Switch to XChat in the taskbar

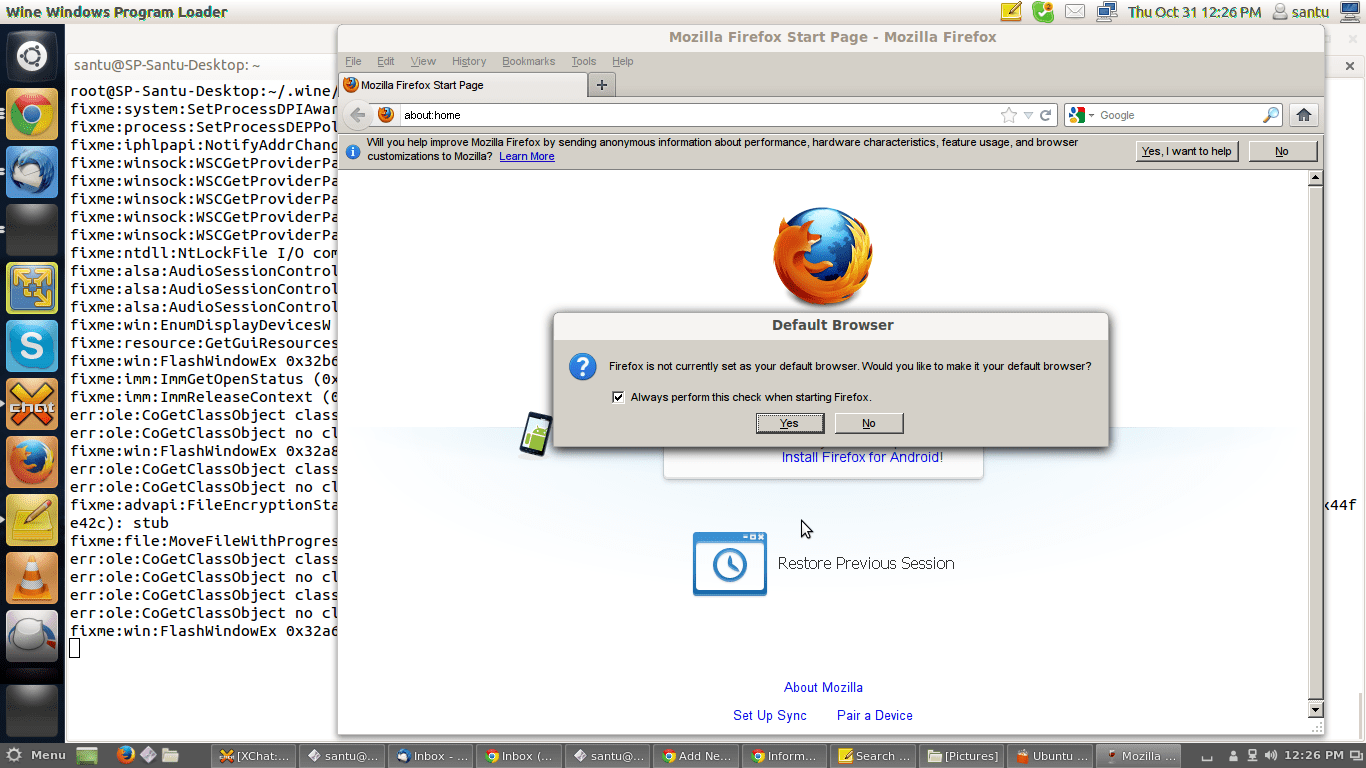(x=255, y=755)
